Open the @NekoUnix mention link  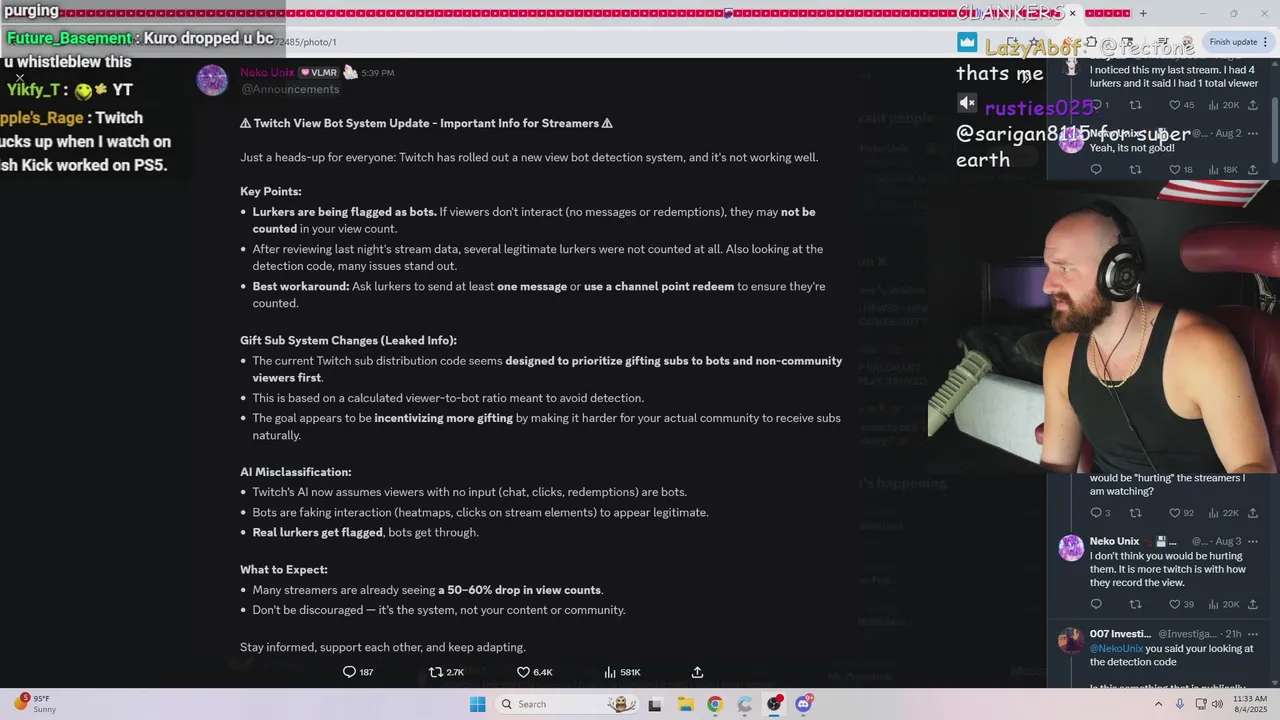[x=1117, y=648]
